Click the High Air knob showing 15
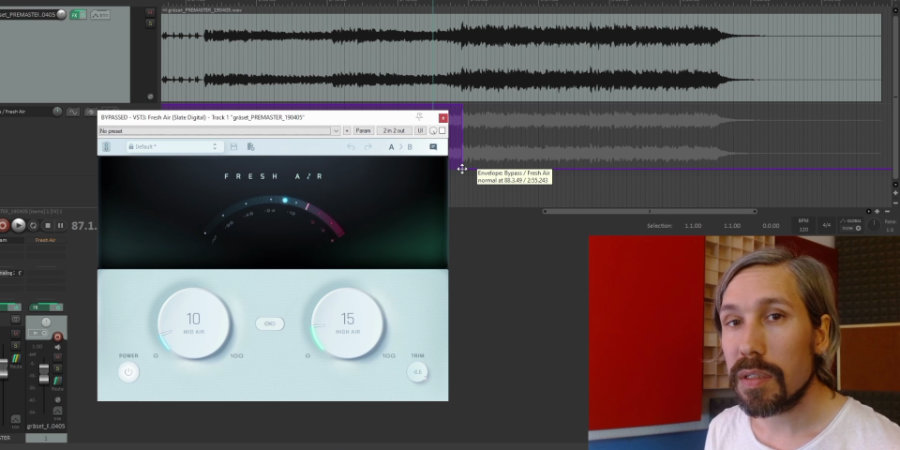 pyautogui.click(x=347, y=323)
